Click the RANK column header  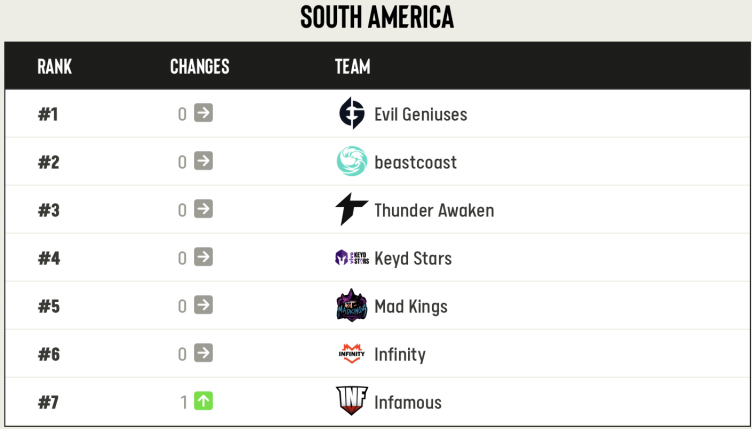(55, 67)
